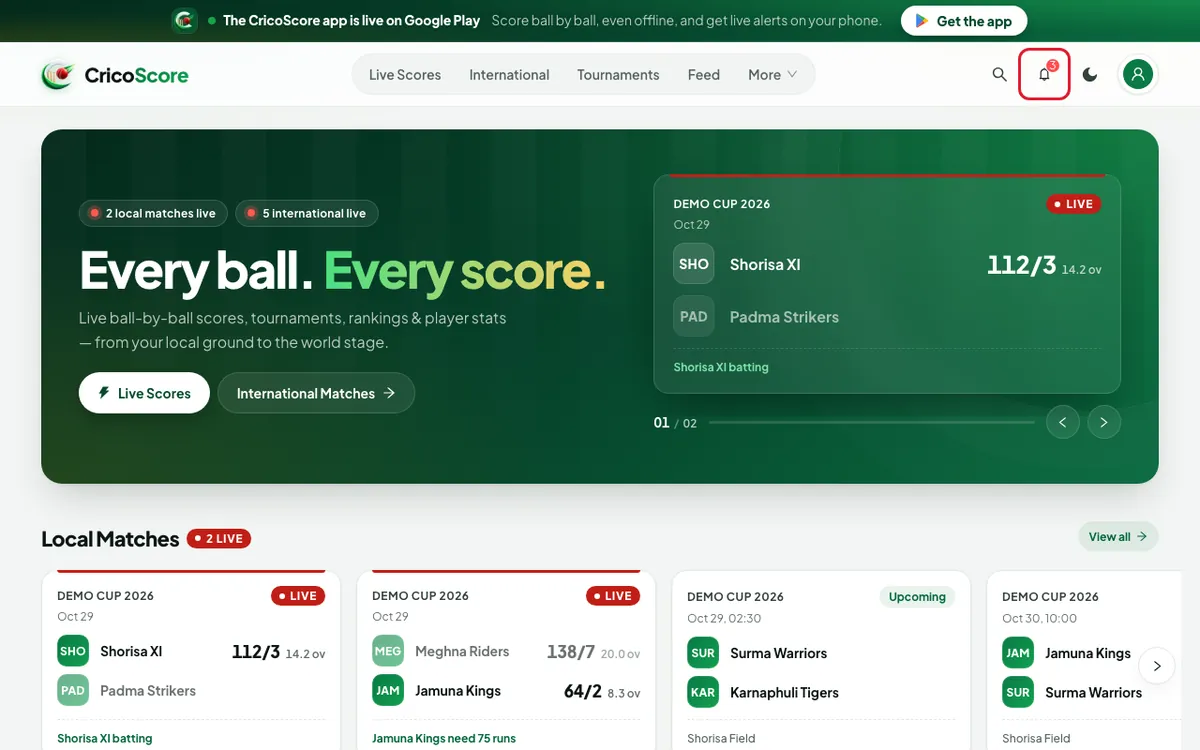Click the hero slide progress bar
The image size is (1200, 750).
(x=872, y=423)
